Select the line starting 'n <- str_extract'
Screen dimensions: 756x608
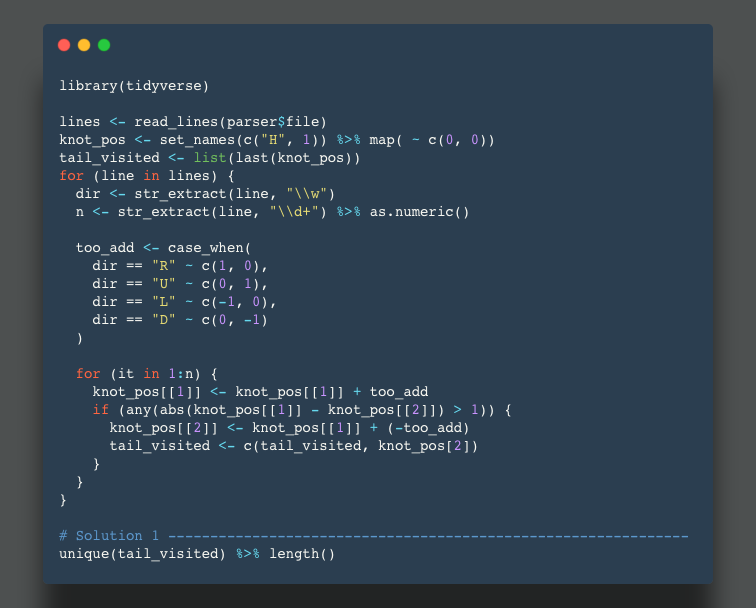pyautogui.click(x=272, y=212)
